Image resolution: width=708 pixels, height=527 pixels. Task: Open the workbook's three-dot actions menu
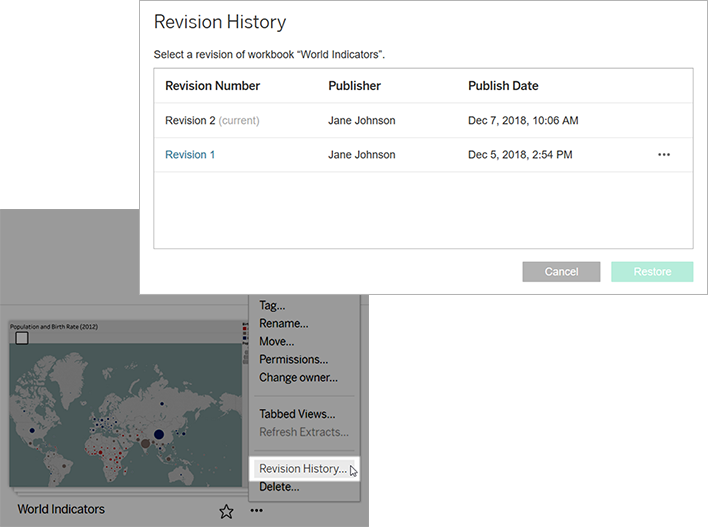coord(256,510)
